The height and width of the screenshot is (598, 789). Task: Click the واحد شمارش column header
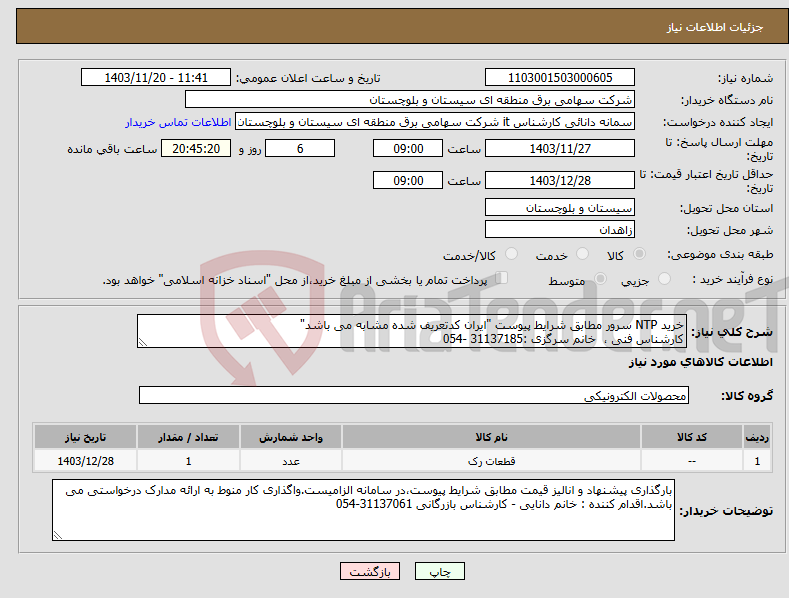coord(291,437)
